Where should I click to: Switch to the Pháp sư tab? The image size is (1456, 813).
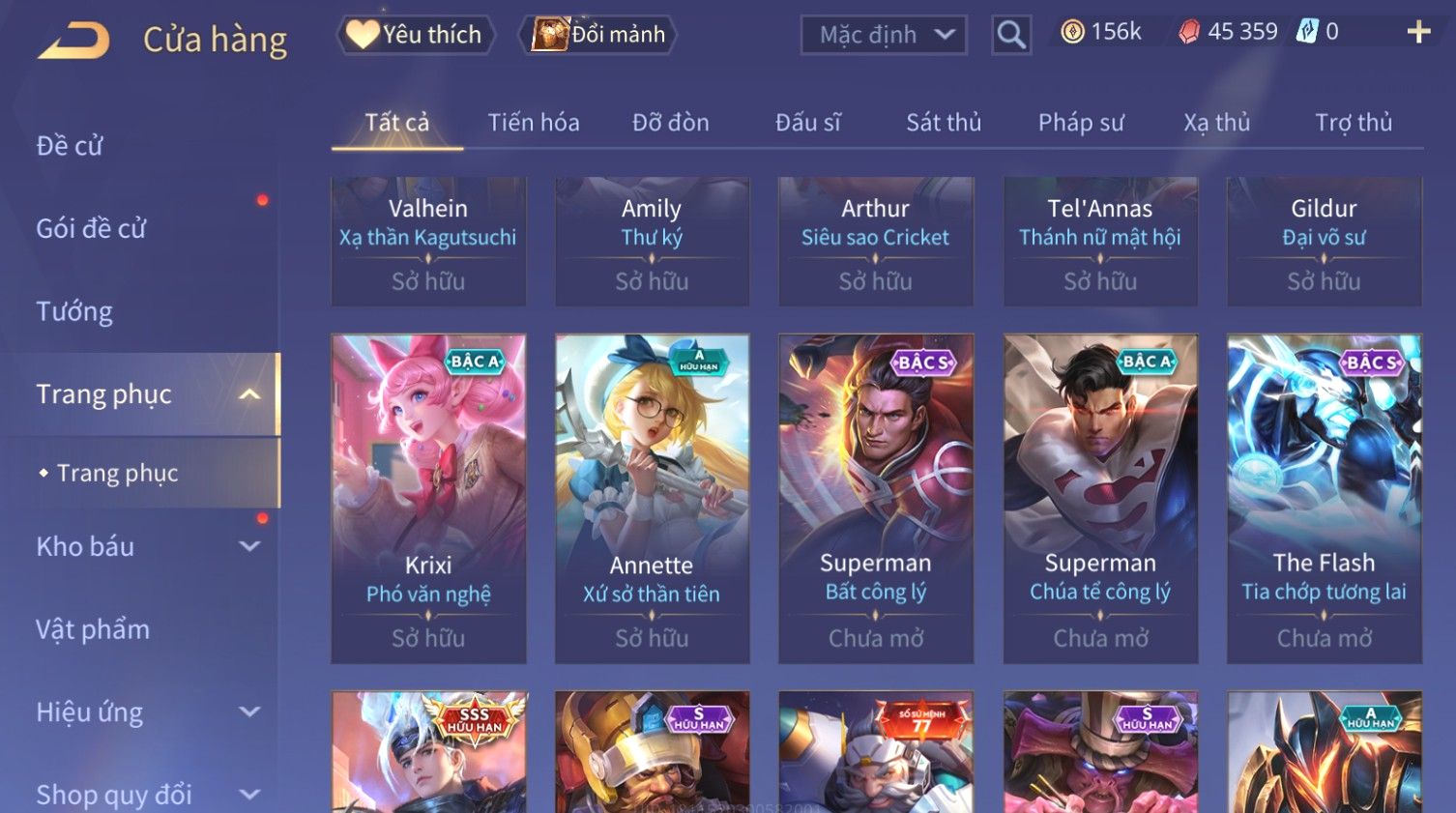(x=1081, y=123)
